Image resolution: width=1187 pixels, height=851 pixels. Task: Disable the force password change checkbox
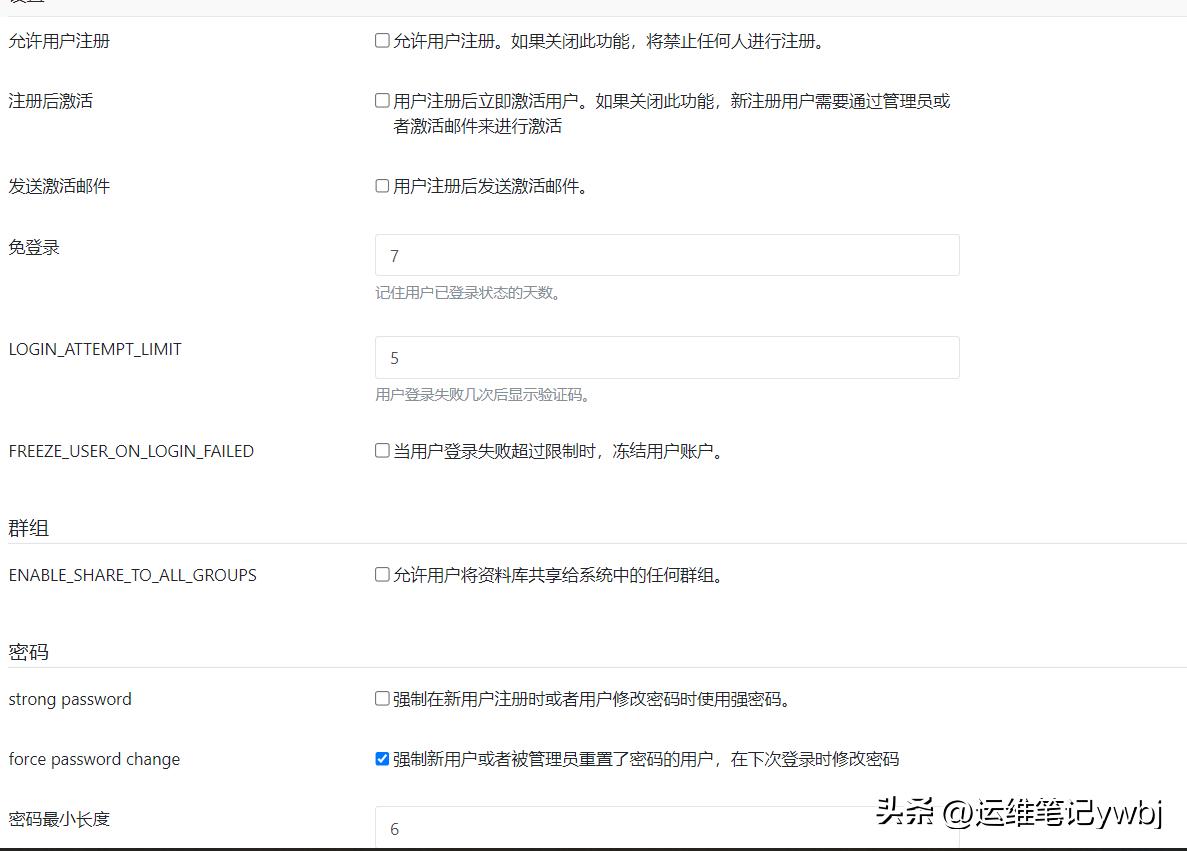[x=381, y=757]
